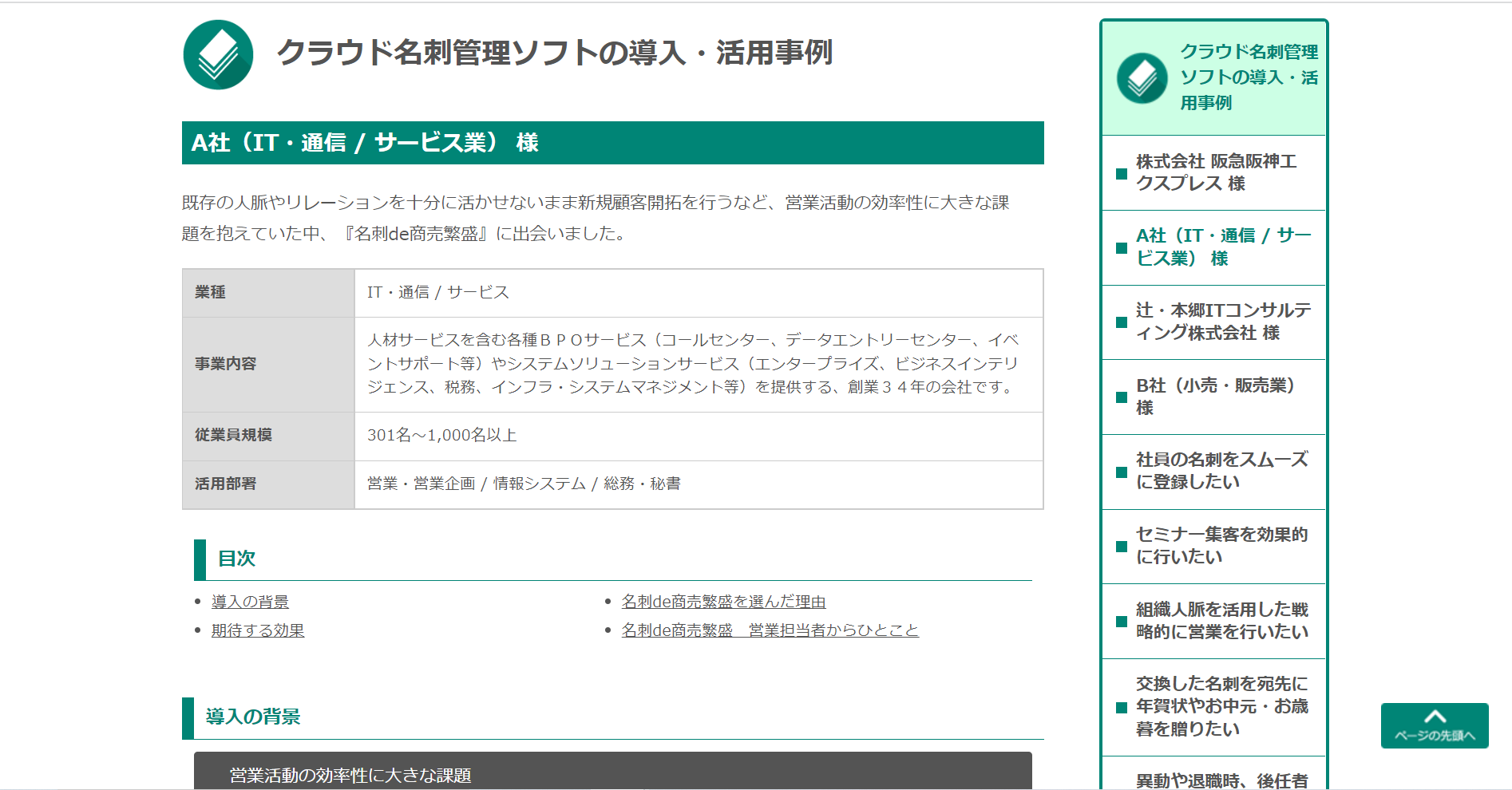Click the 導入の背景 section heading
The height and width of the screenshot is (790, 1512).
point(253,717)
